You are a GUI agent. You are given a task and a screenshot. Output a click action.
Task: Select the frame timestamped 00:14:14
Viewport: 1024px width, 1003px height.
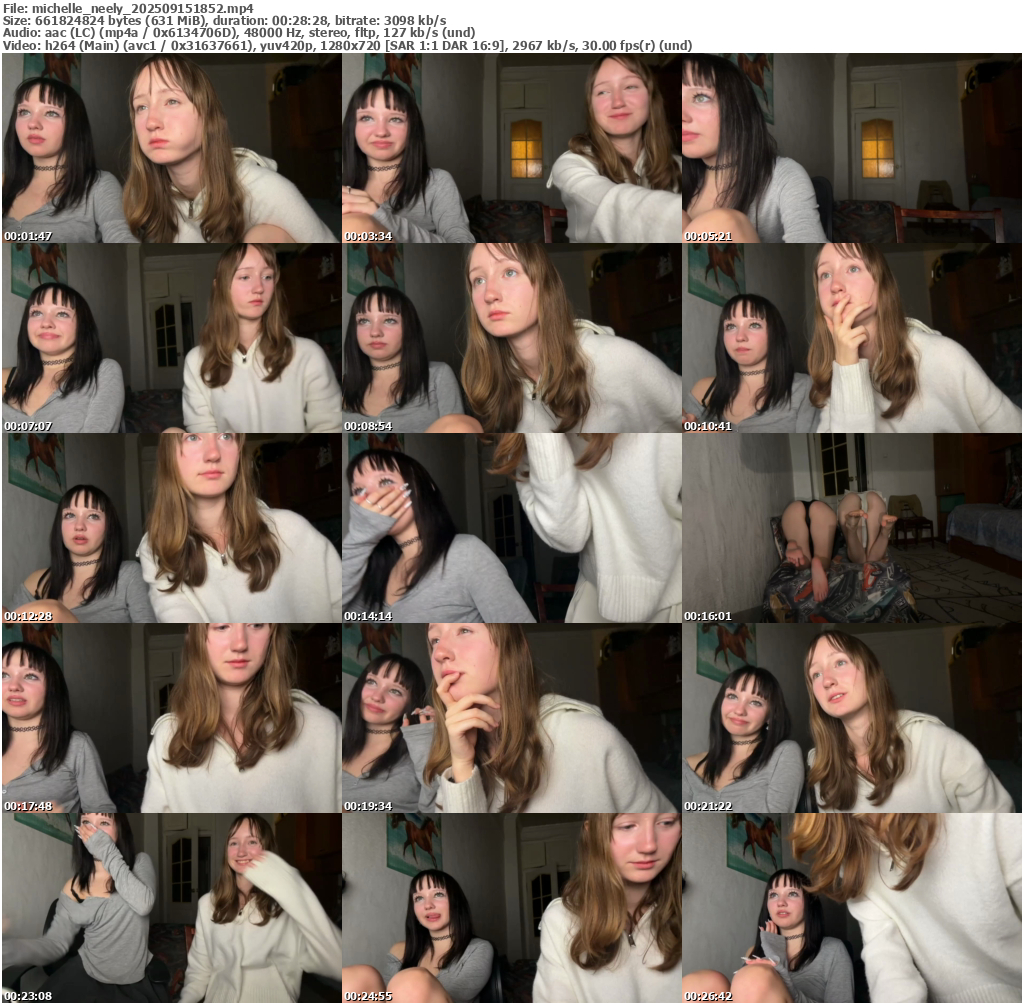tap(512, 528)
